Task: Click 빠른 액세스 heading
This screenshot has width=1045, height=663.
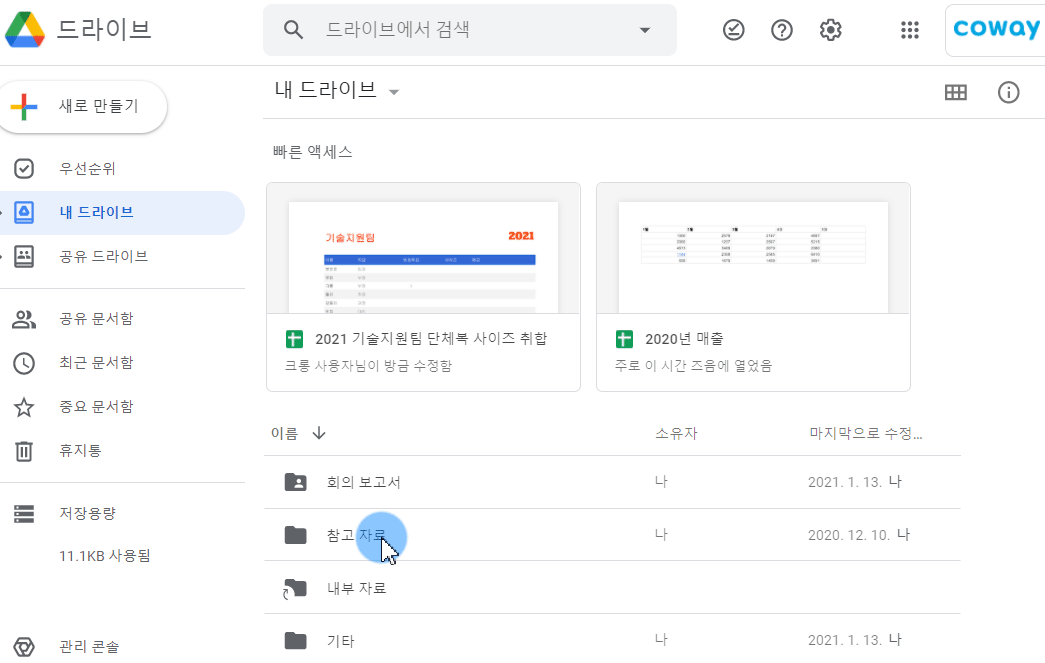Action: (313, 152)
